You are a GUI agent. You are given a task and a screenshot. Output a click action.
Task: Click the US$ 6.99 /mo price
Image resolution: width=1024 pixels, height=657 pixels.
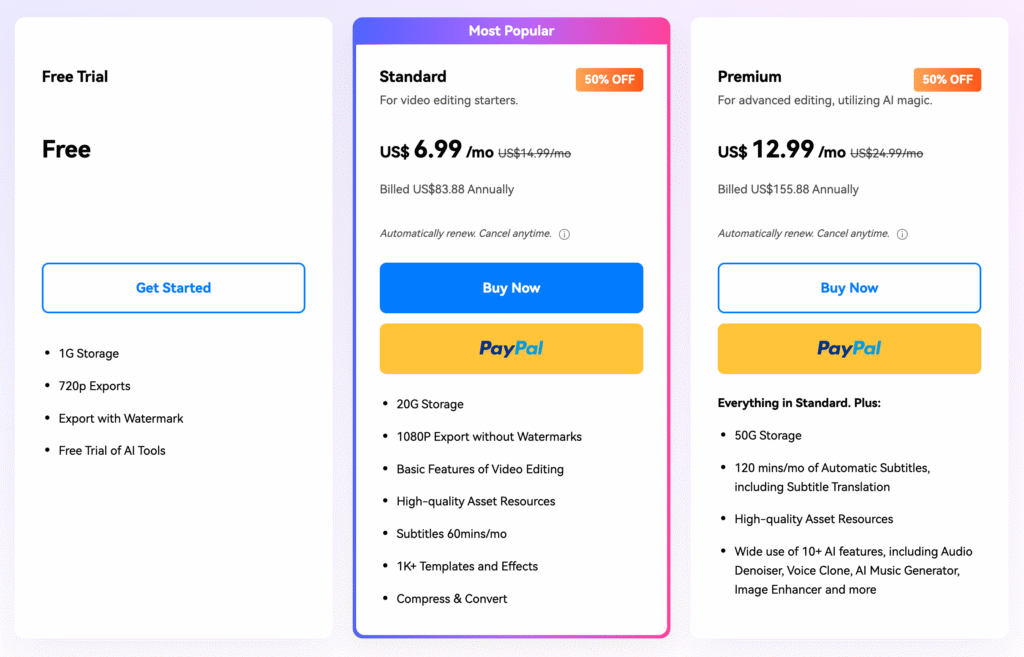[x=436, y=150]
